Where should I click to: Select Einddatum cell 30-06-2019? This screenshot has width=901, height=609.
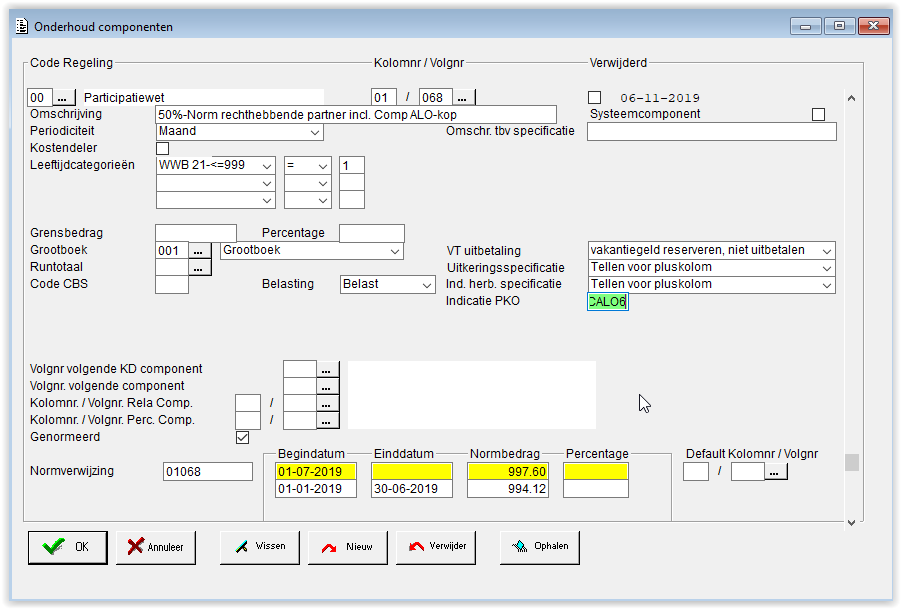point(412,489)
